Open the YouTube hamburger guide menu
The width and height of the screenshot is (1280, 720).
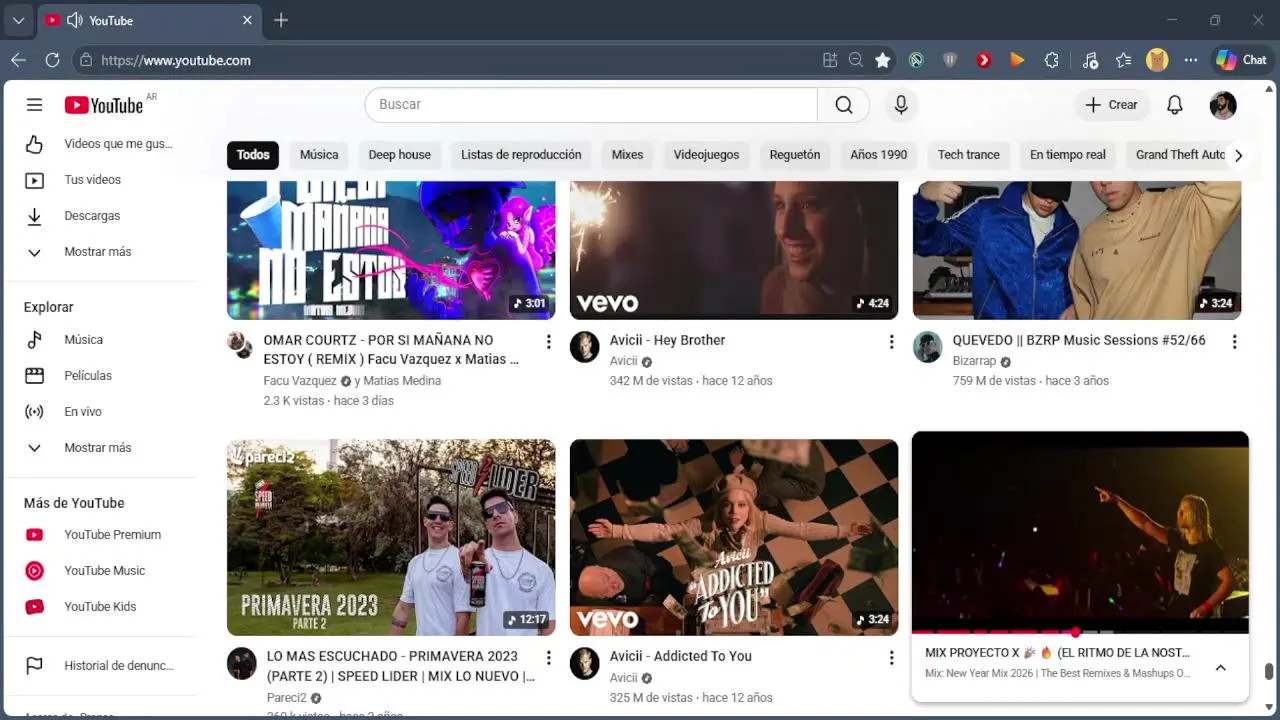tap(34, 105)
